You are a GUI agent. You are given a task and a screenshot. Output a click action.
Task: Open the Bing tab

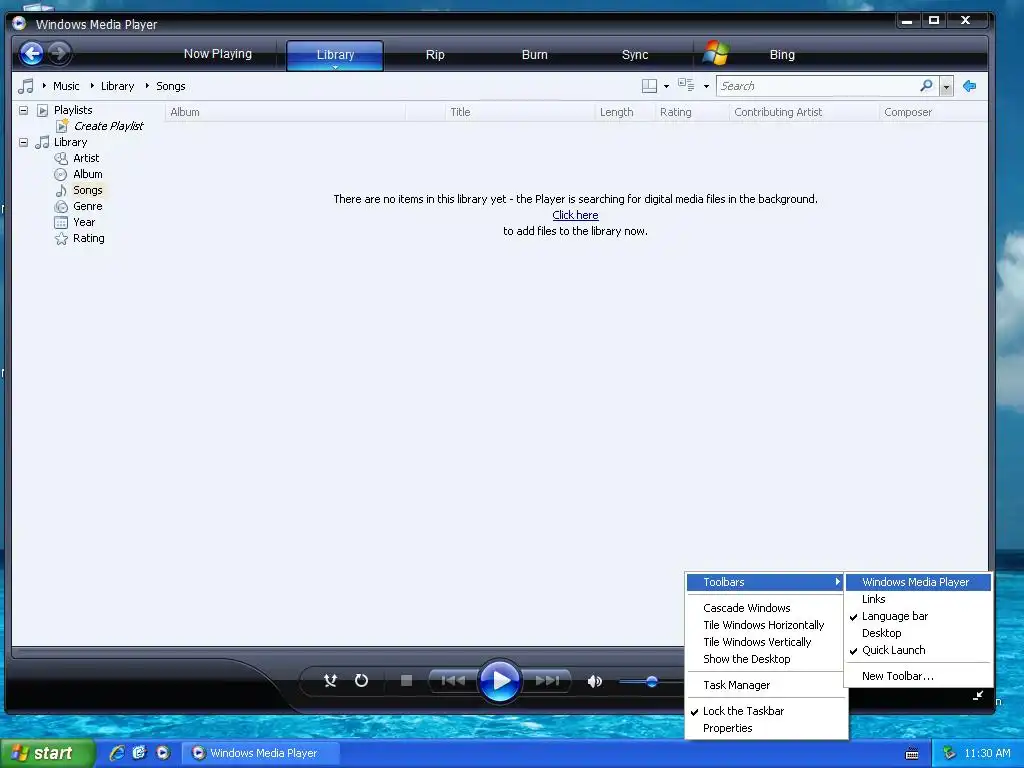(782, 55)
